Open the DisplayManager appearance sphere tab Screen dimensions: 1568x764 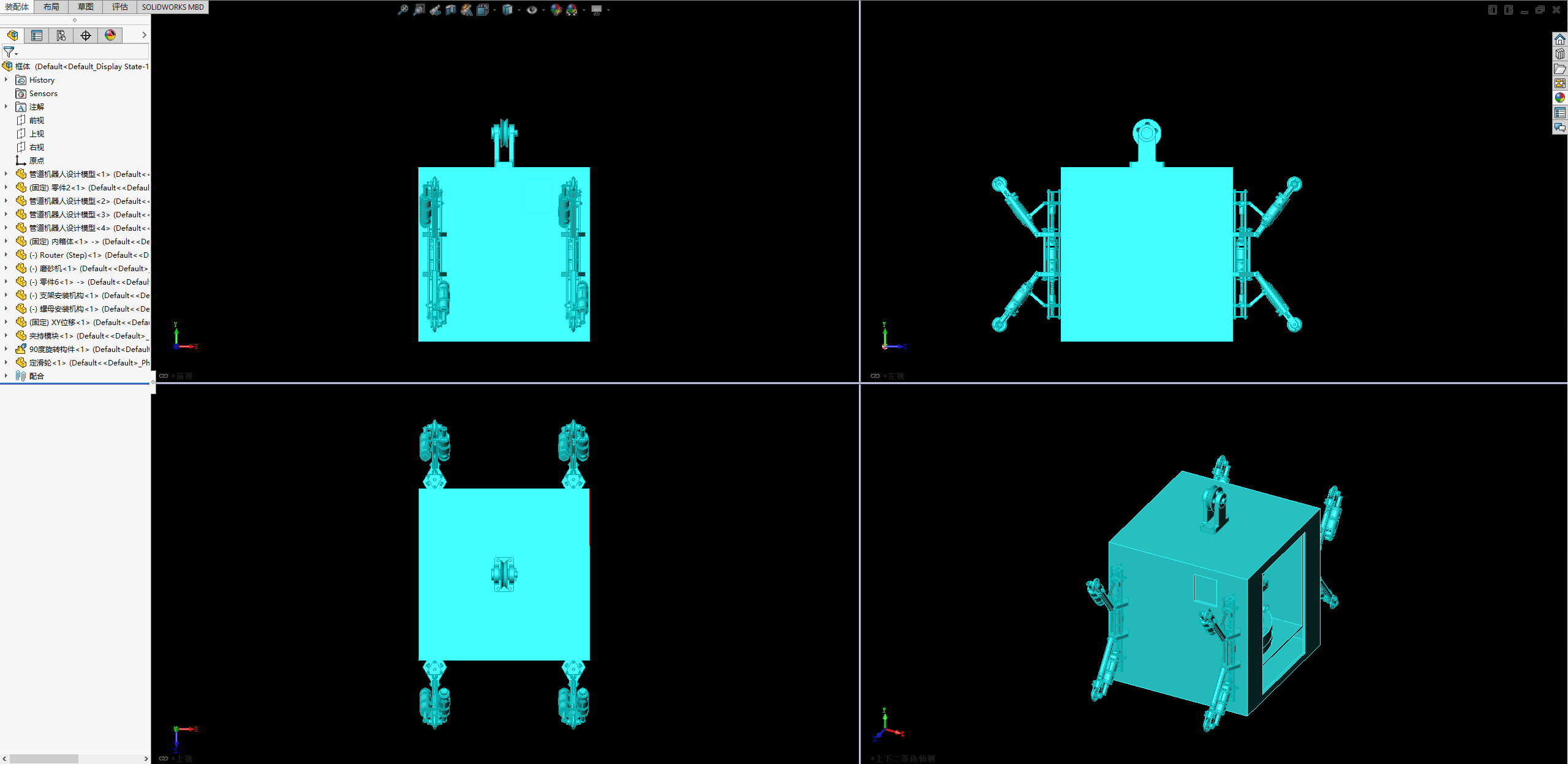pyautogui.click(x=110, y=36)
